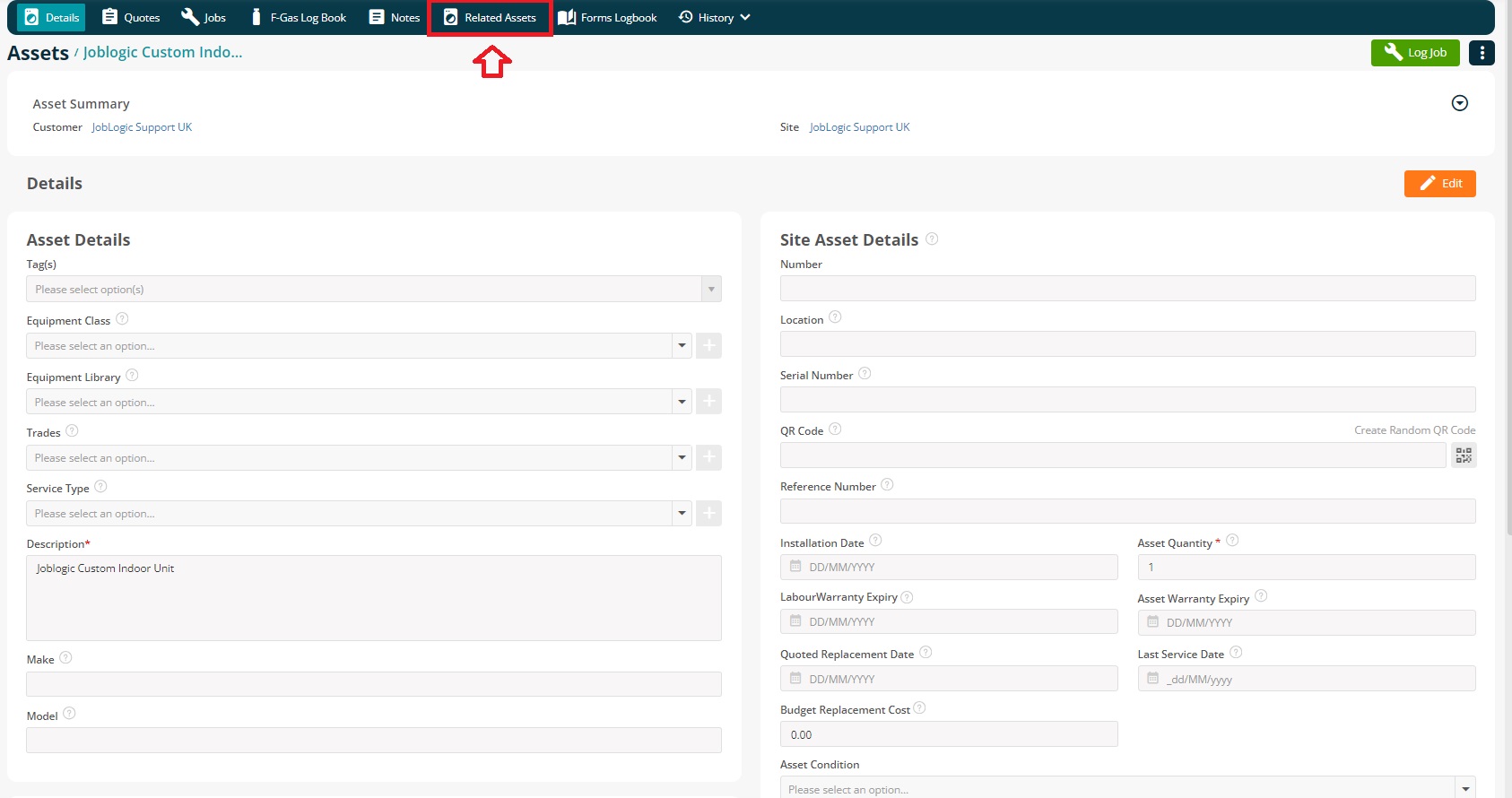Expand the Equipment Class dropdown arrow

(682, 345)
